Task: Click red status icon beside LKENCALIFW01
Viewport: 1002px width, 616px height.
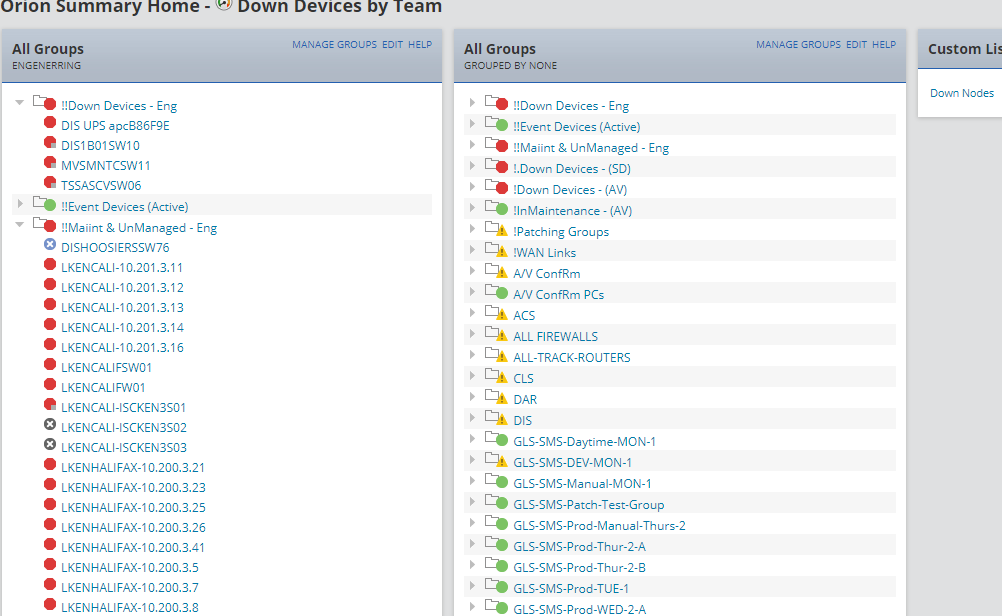Action: [50, 384]
